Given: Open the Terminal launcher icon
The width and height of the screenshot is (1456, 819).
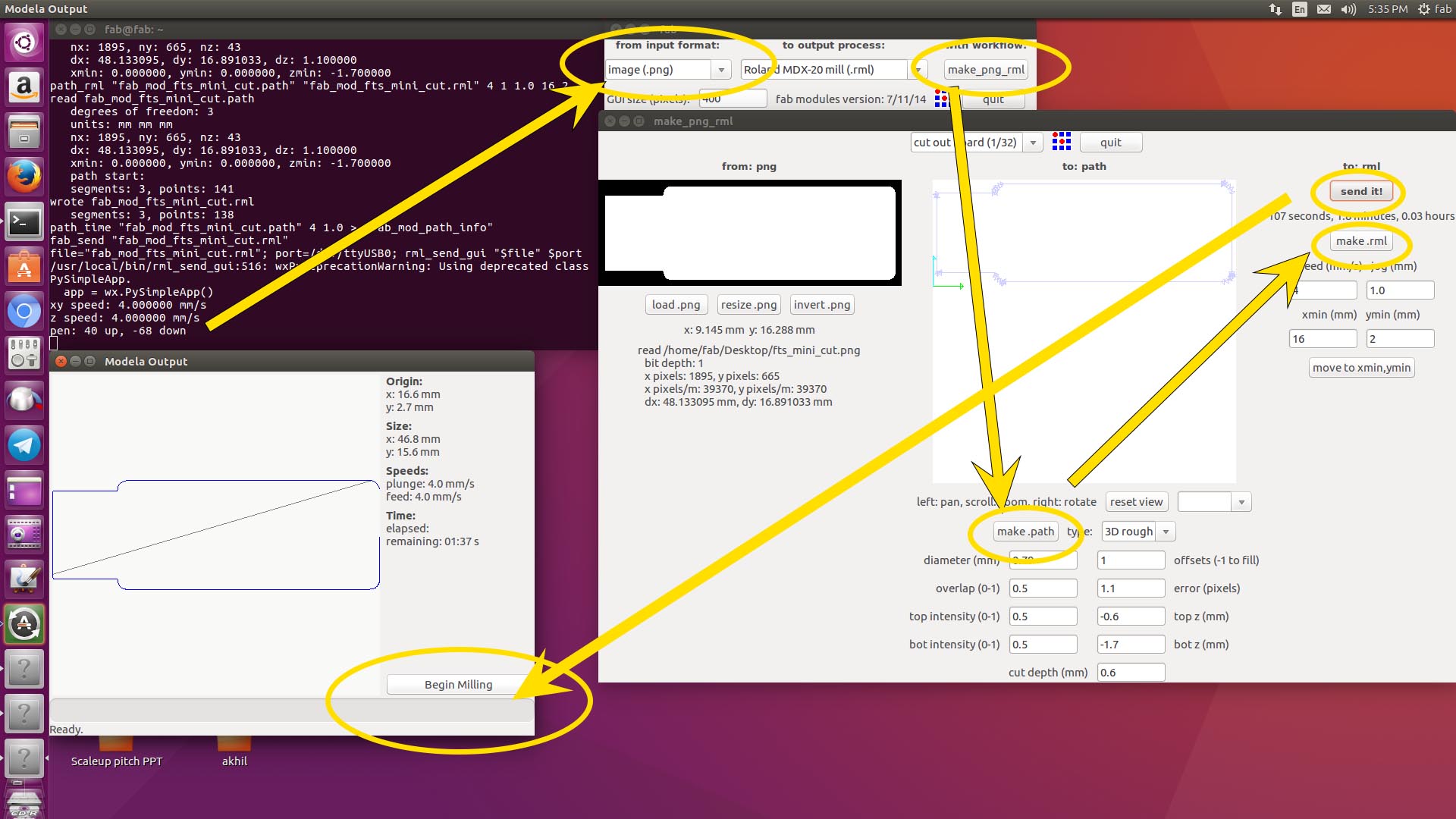Looking at the screenshot, I should point(24,222).
